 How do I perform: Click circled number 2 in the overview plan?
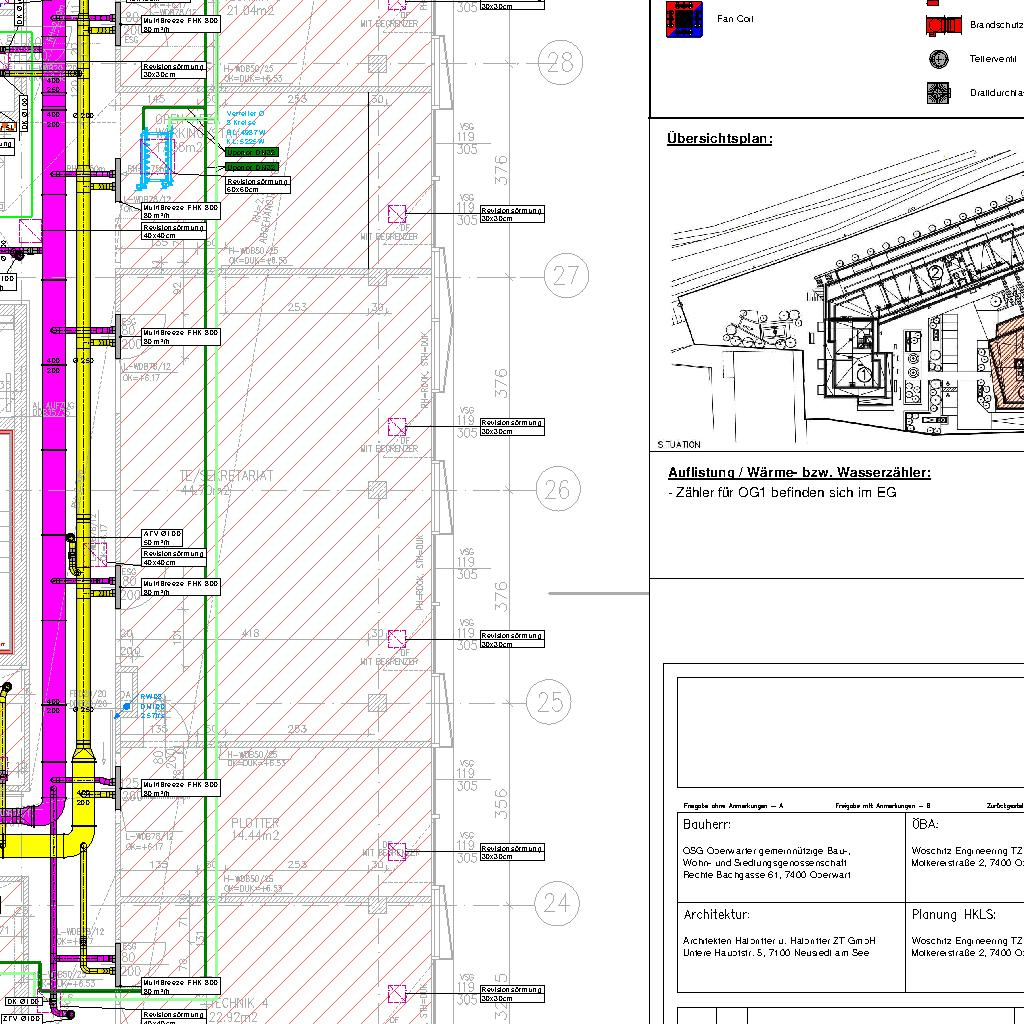[x=936, y=273]
